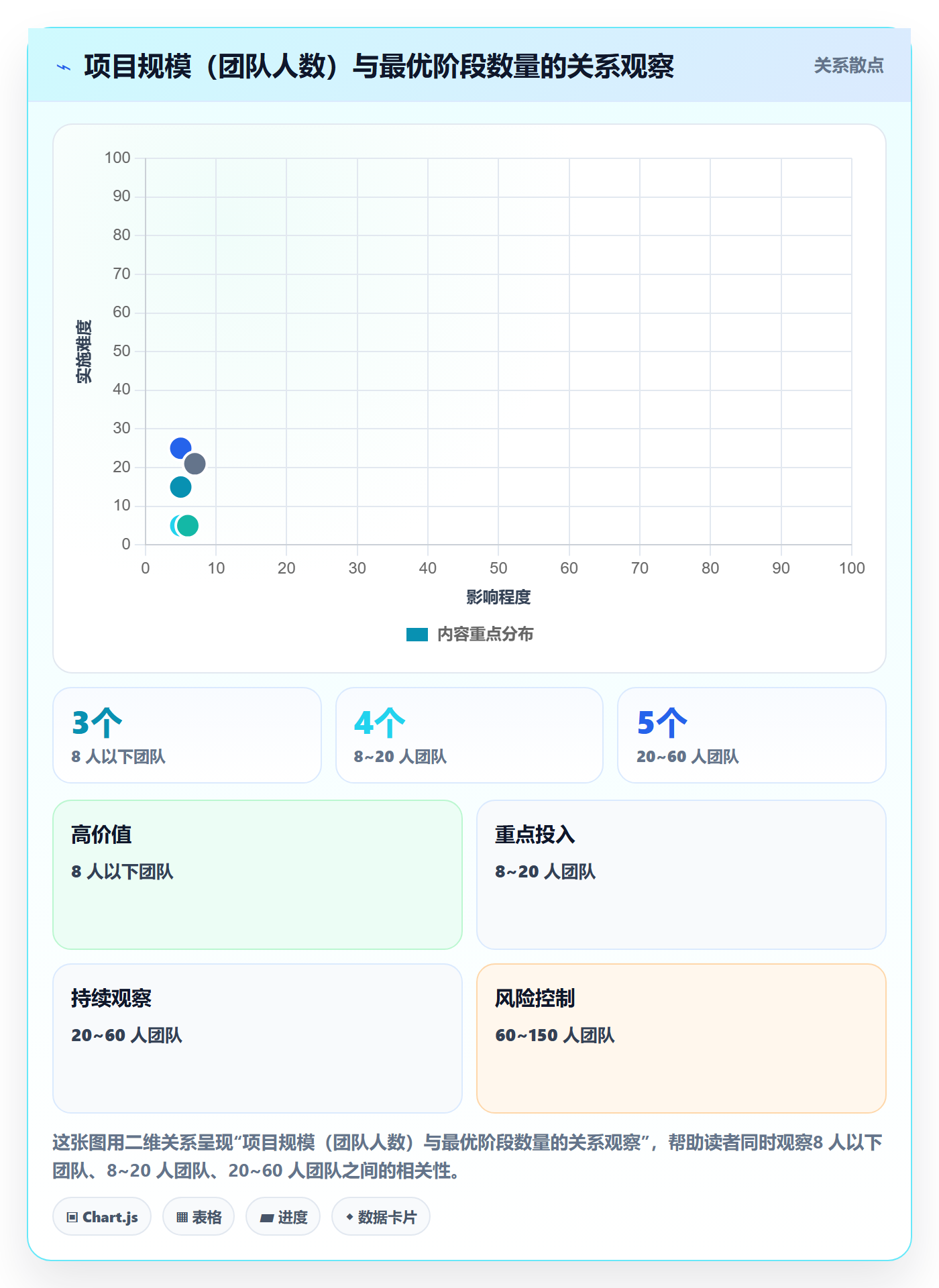939x1288 pixels.
Task: Open the 重点投入 quadrant card
Action: [681, 875]
